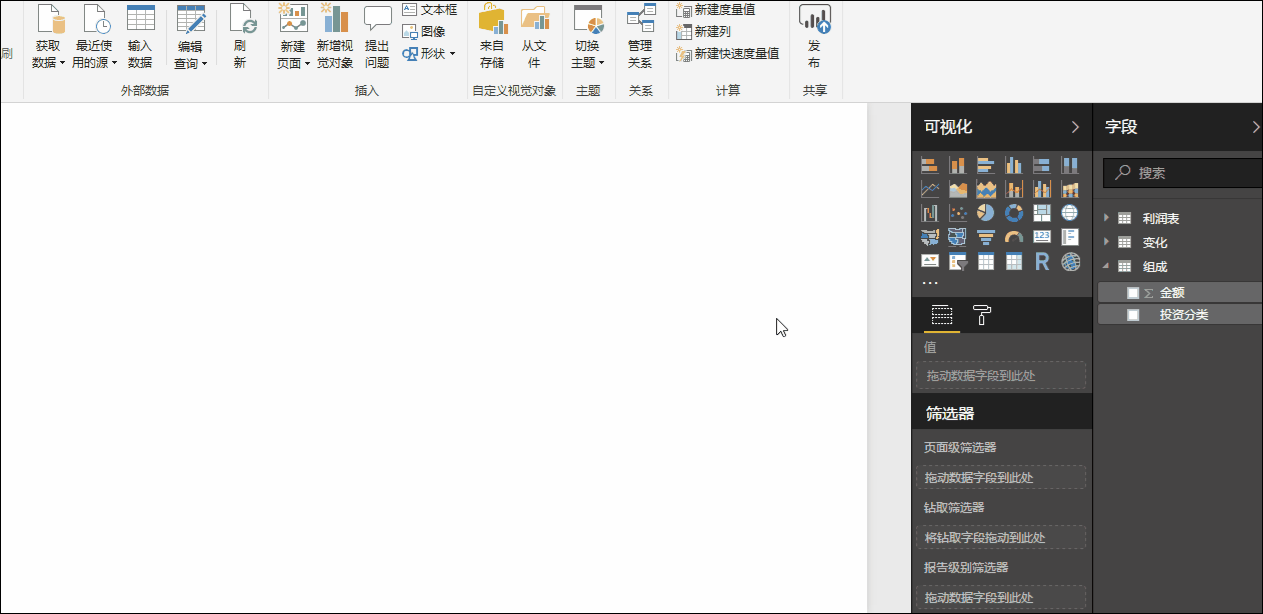The image size is (1263, 614).
Task: Select the stacked bar chart visual
Action: click(x=930, y=165)
